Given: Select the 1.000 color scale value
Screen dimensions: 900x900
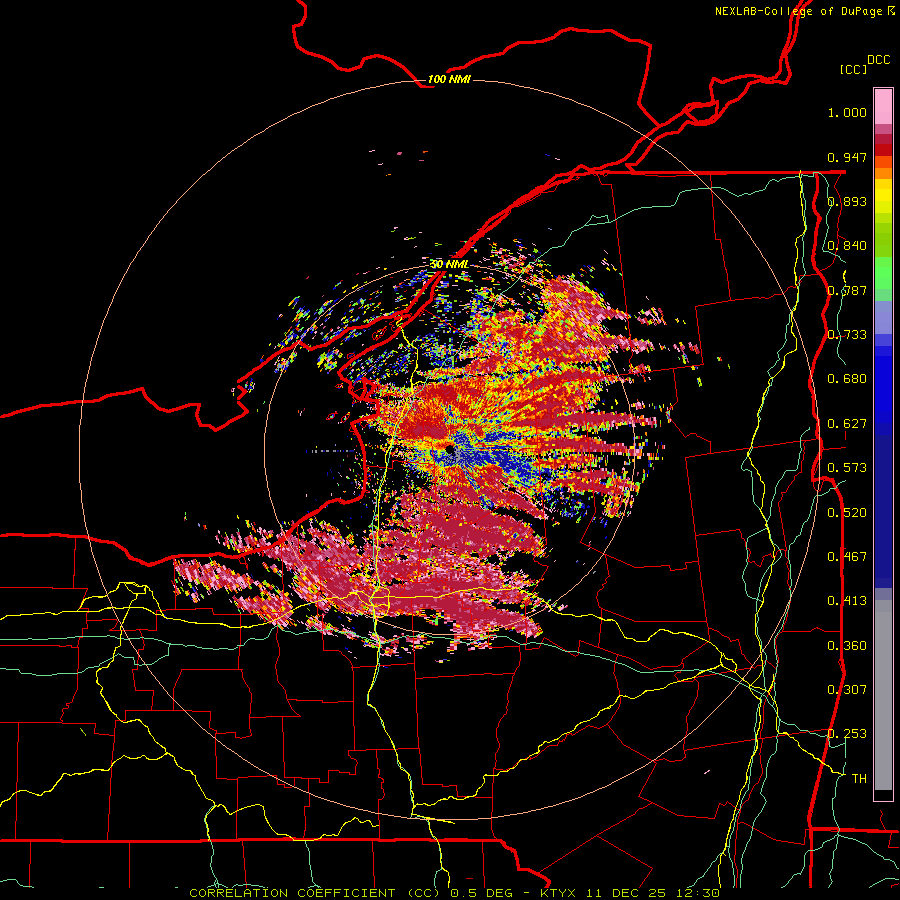Looking at the screenshot, I should pyautogui.click(x=847, y=112).
